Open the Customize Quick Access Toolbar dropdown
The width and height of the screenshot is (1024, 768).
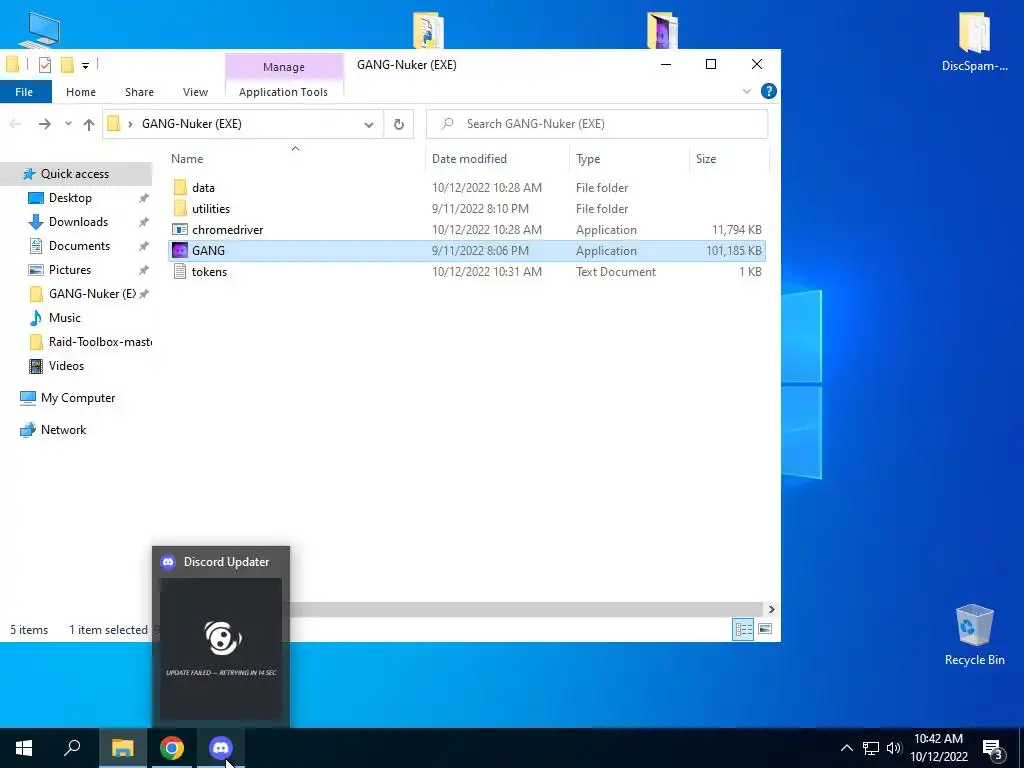(x=86, y=65)
